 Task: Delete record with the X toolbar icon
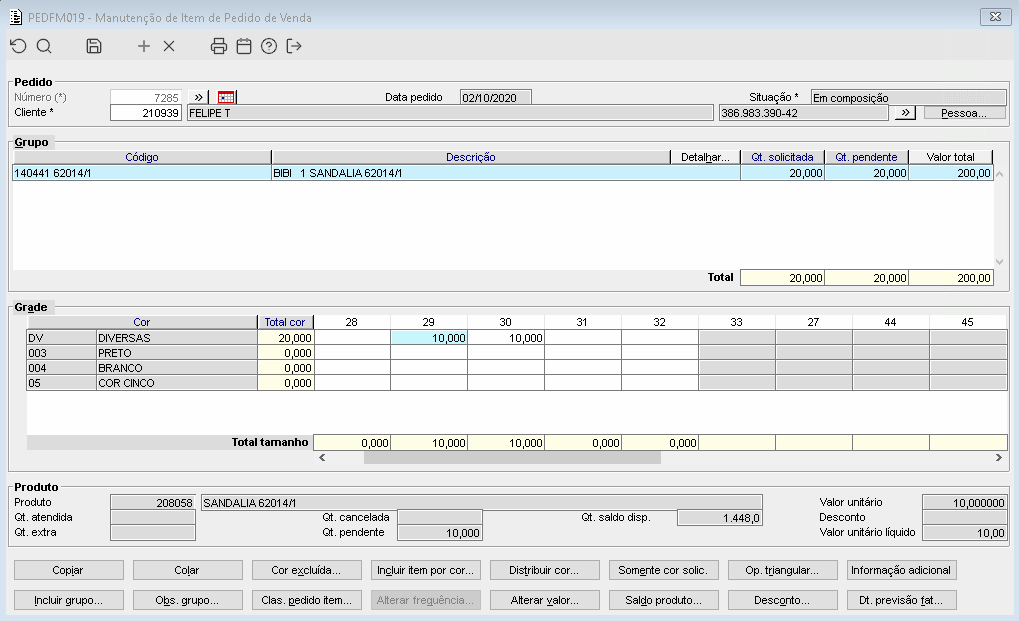click(x=169, y=46)
